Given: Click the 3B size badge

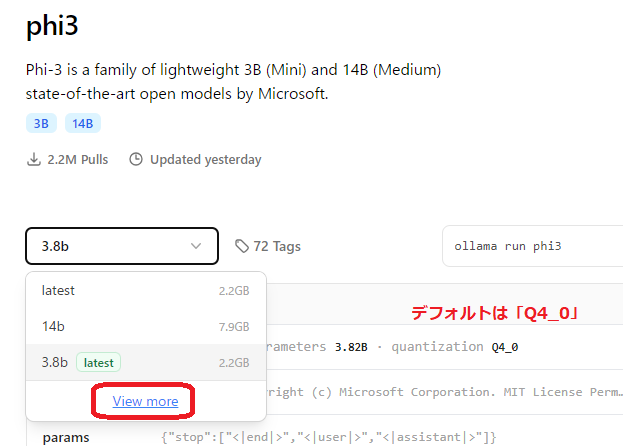Looking at the screenshot, I should click(41, 124).
